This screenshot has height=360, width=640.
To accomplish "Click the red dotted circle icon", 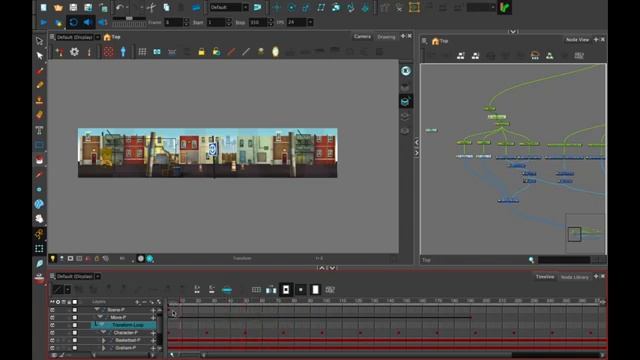I will (108, 52).
